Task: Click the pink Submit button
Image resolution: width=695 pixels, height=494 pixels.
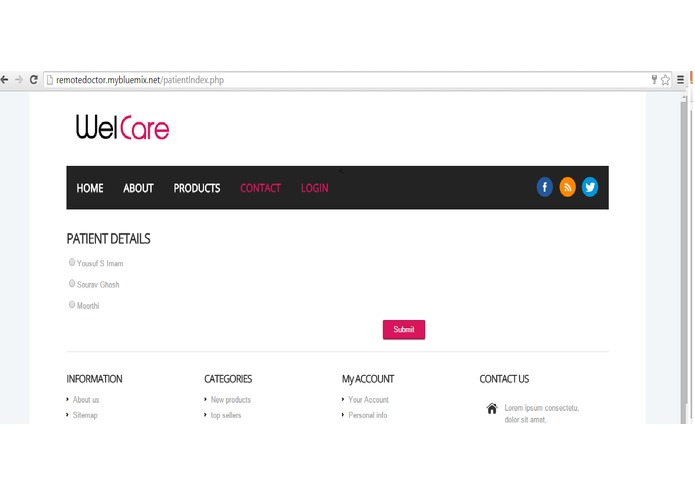Action: (x=404, y=330)
